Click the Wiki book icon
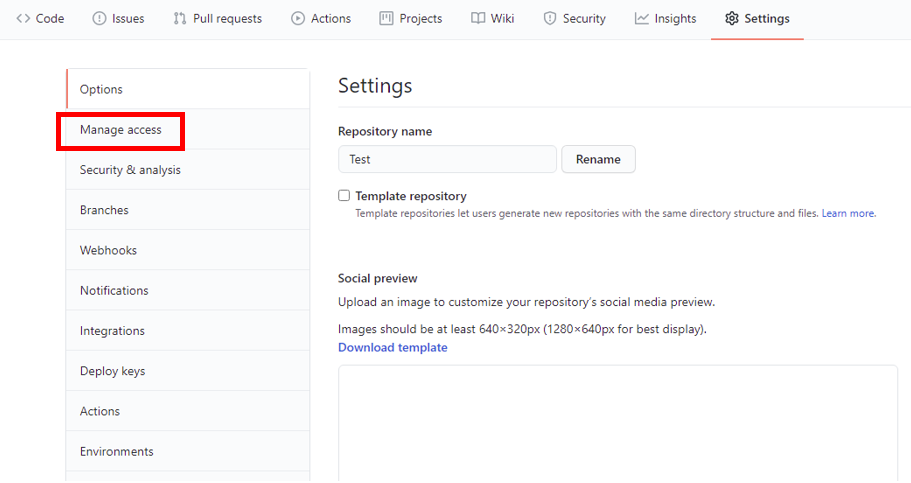The width and height of the screenshot is (911, 483). [478, 19]
